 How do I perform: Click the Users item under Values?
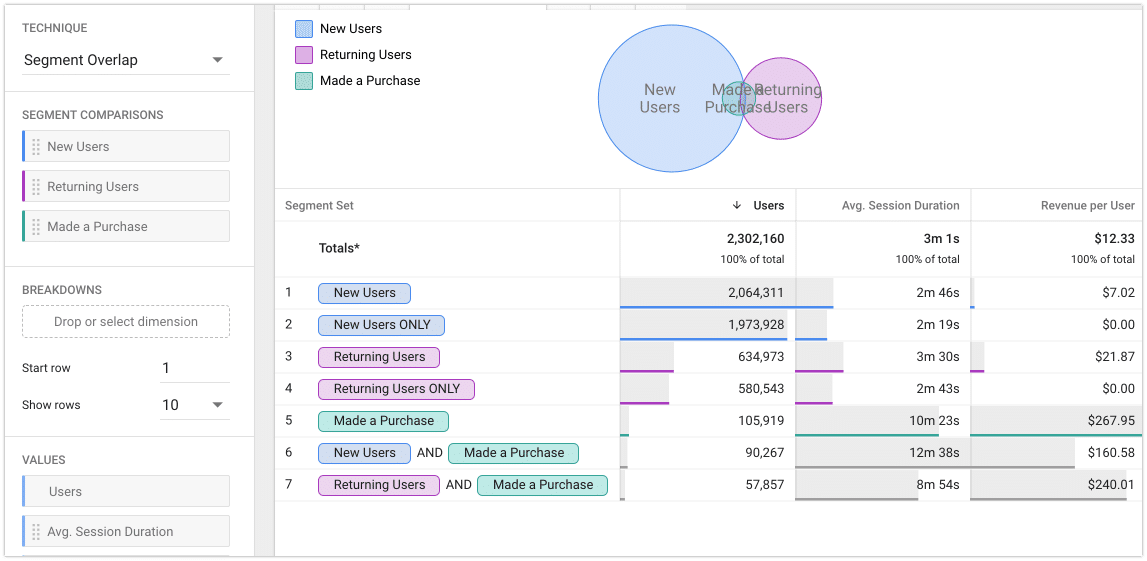pyautogui.click(x=126, y=492)
